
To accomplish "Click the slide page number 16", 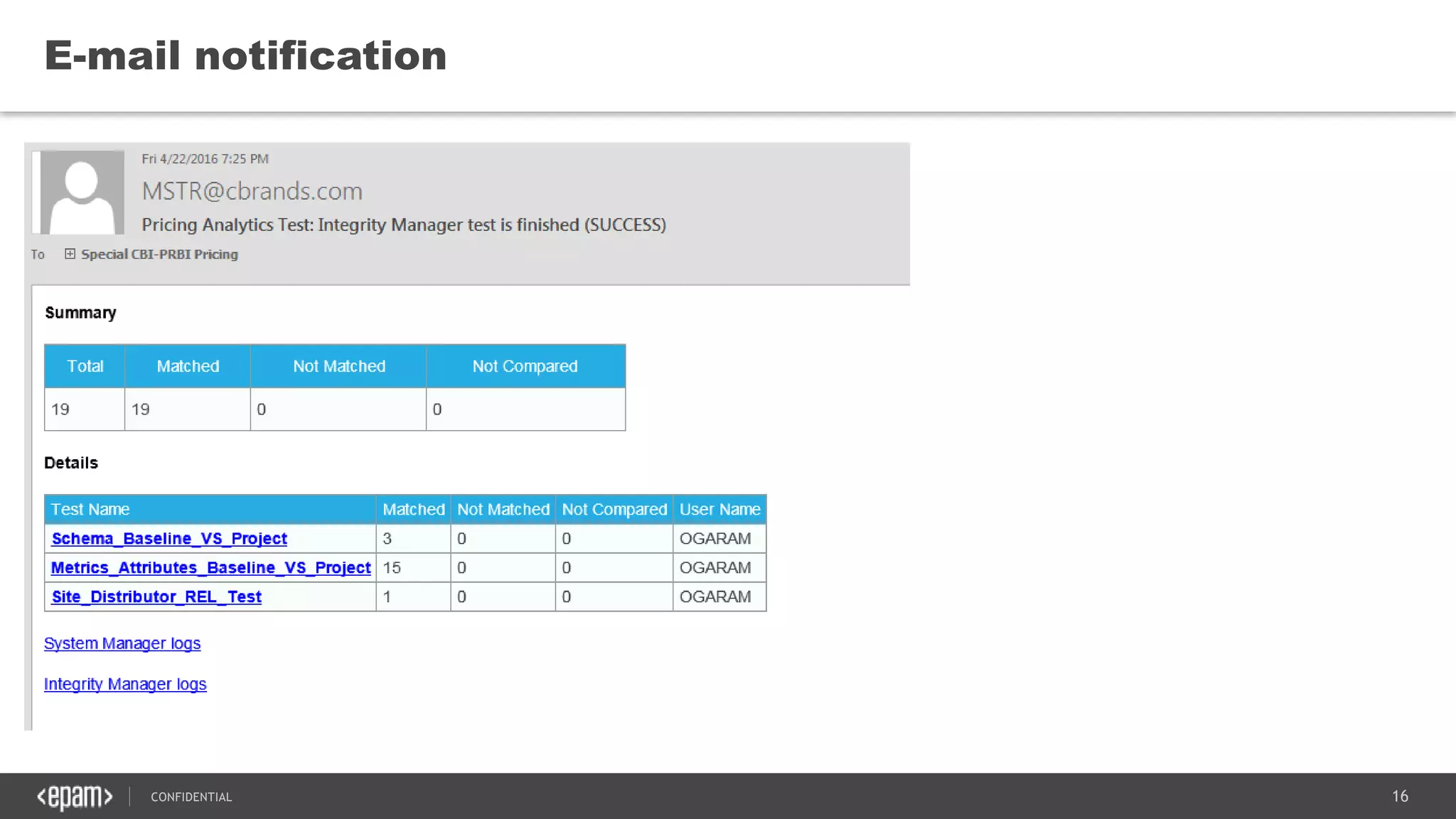I will click(1400, 796).
